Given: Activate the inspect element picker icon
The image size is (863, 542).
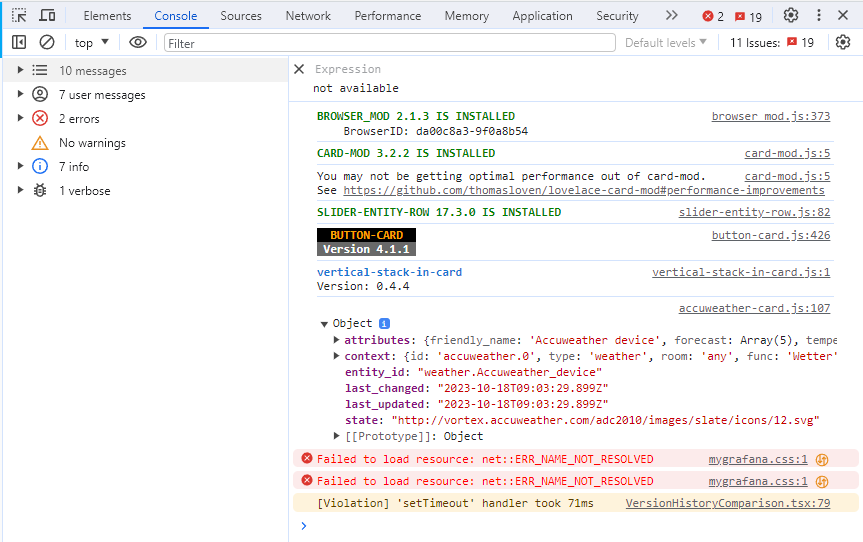Looking at the screenshot, I should (x=19, y=15).
